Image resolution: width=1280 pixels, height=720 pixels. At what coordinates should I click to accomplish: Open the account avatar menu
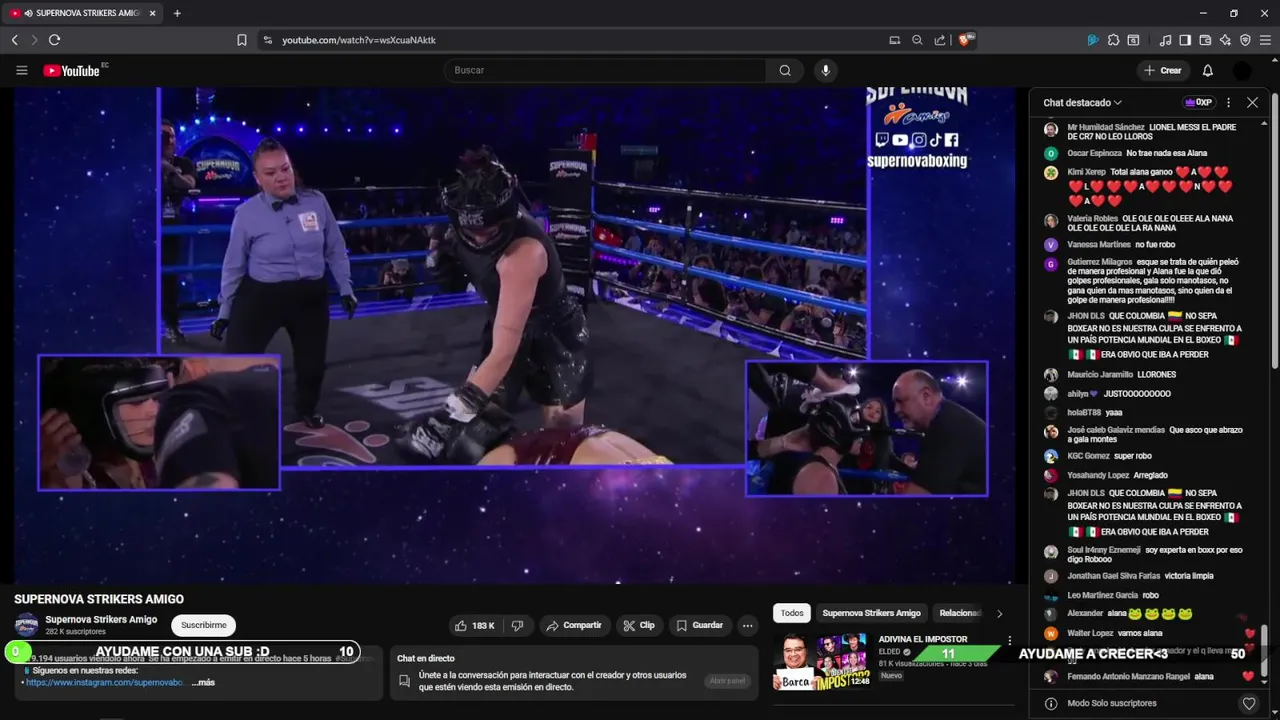click(x=1242, y=70)
